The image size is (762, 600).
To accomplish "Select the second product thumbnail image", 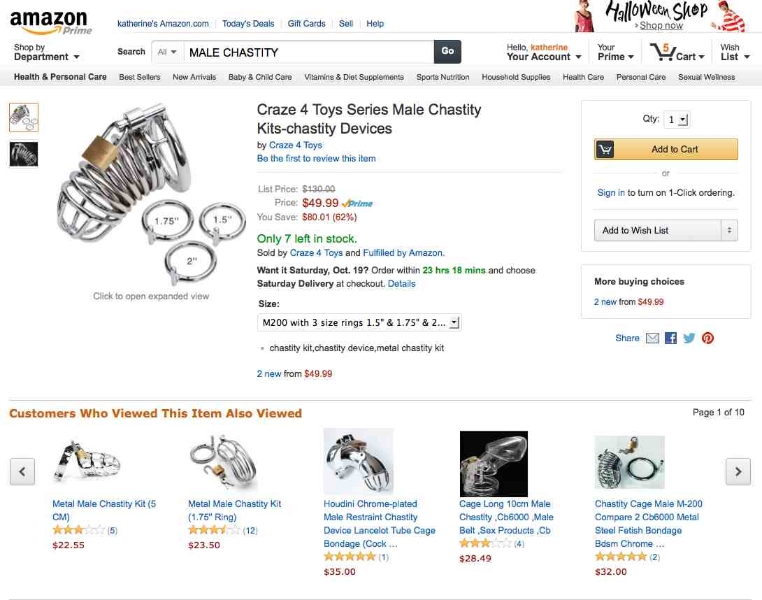I will coord(23,153).
